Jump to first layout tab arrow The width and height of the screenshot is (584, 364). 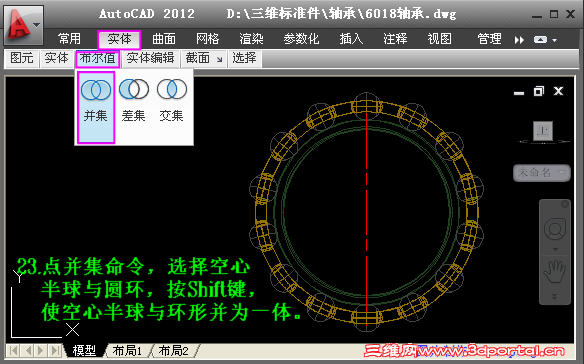tap(14, 351)
